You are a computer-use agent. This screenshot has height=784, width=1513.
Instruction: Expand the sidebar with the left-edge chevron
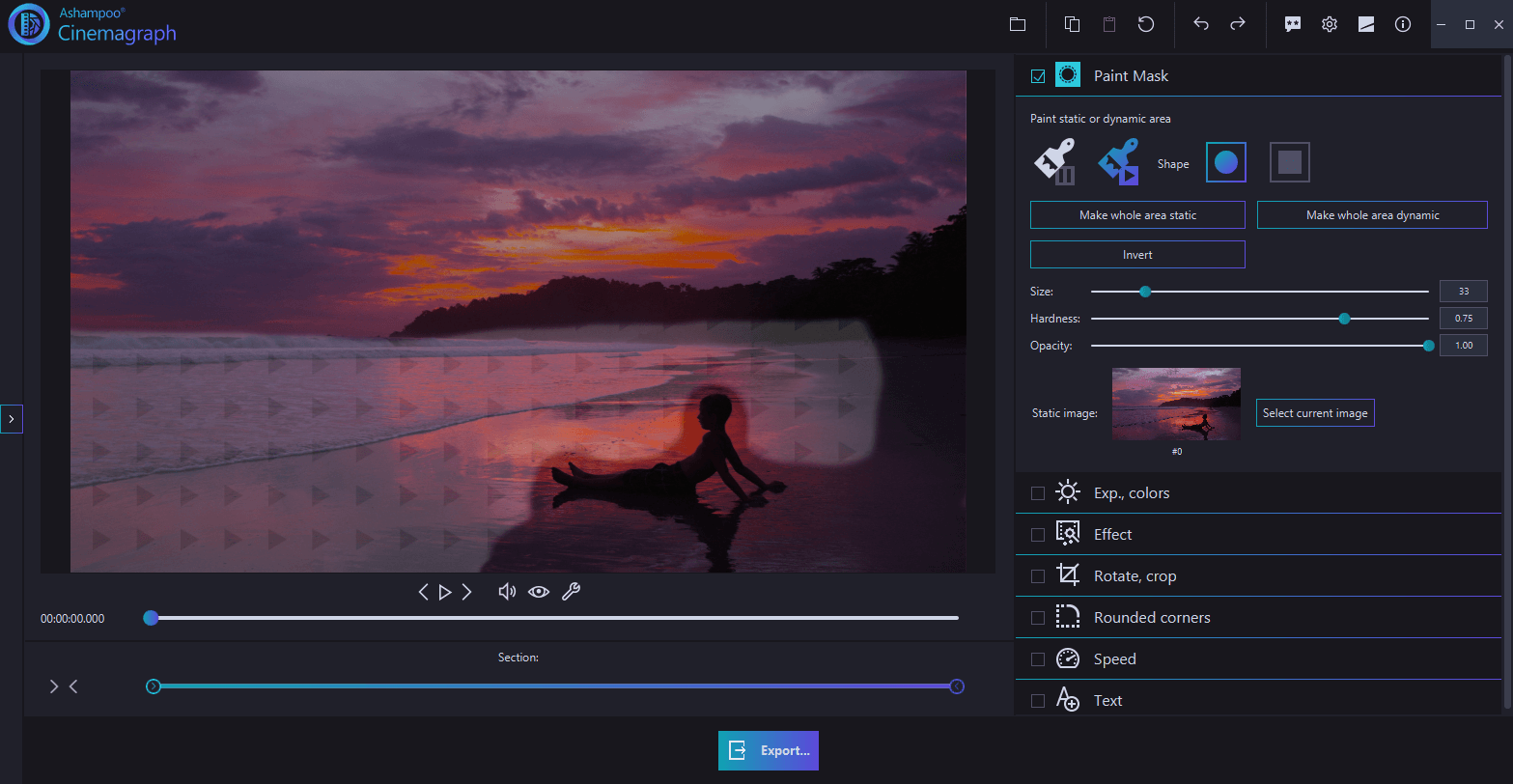pyautogui.click(x=12, y=418)
